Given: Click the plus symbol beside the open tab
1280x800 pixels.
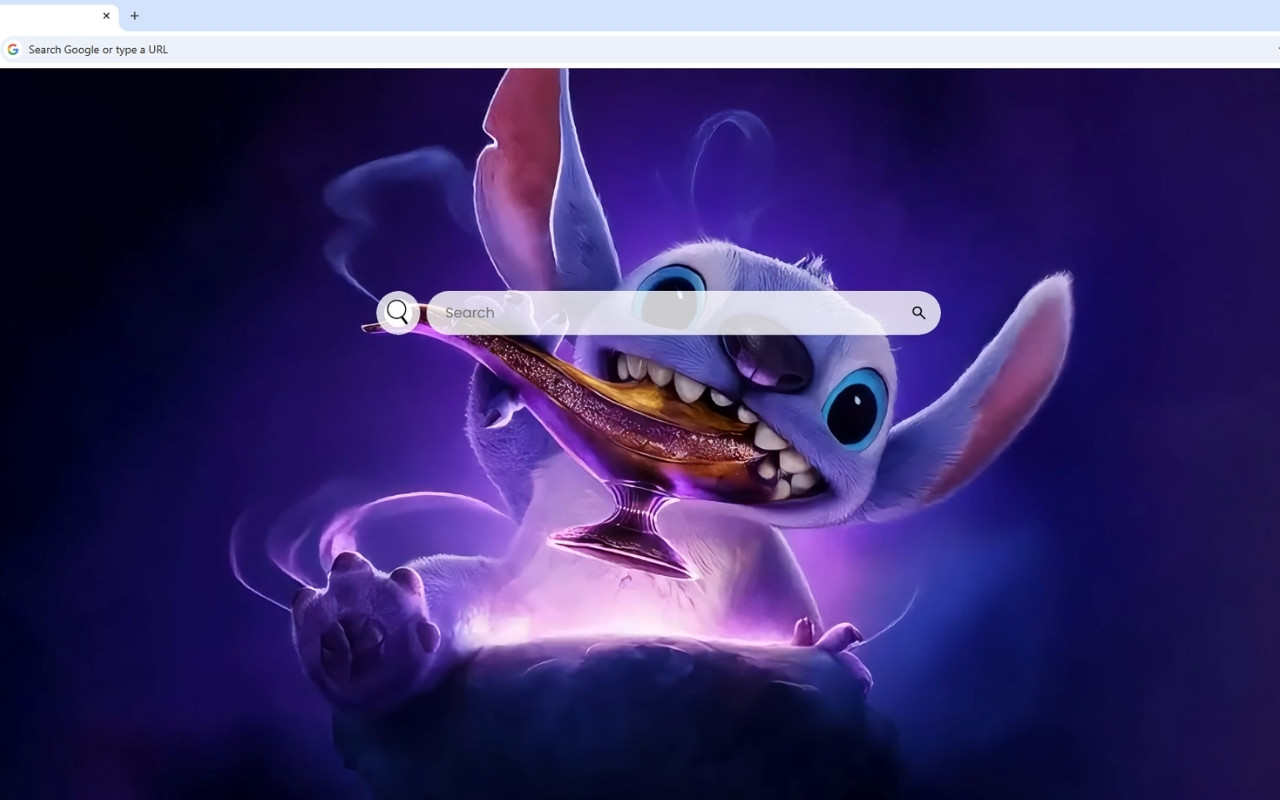Looking at the screenshot, I should point(135,16).
